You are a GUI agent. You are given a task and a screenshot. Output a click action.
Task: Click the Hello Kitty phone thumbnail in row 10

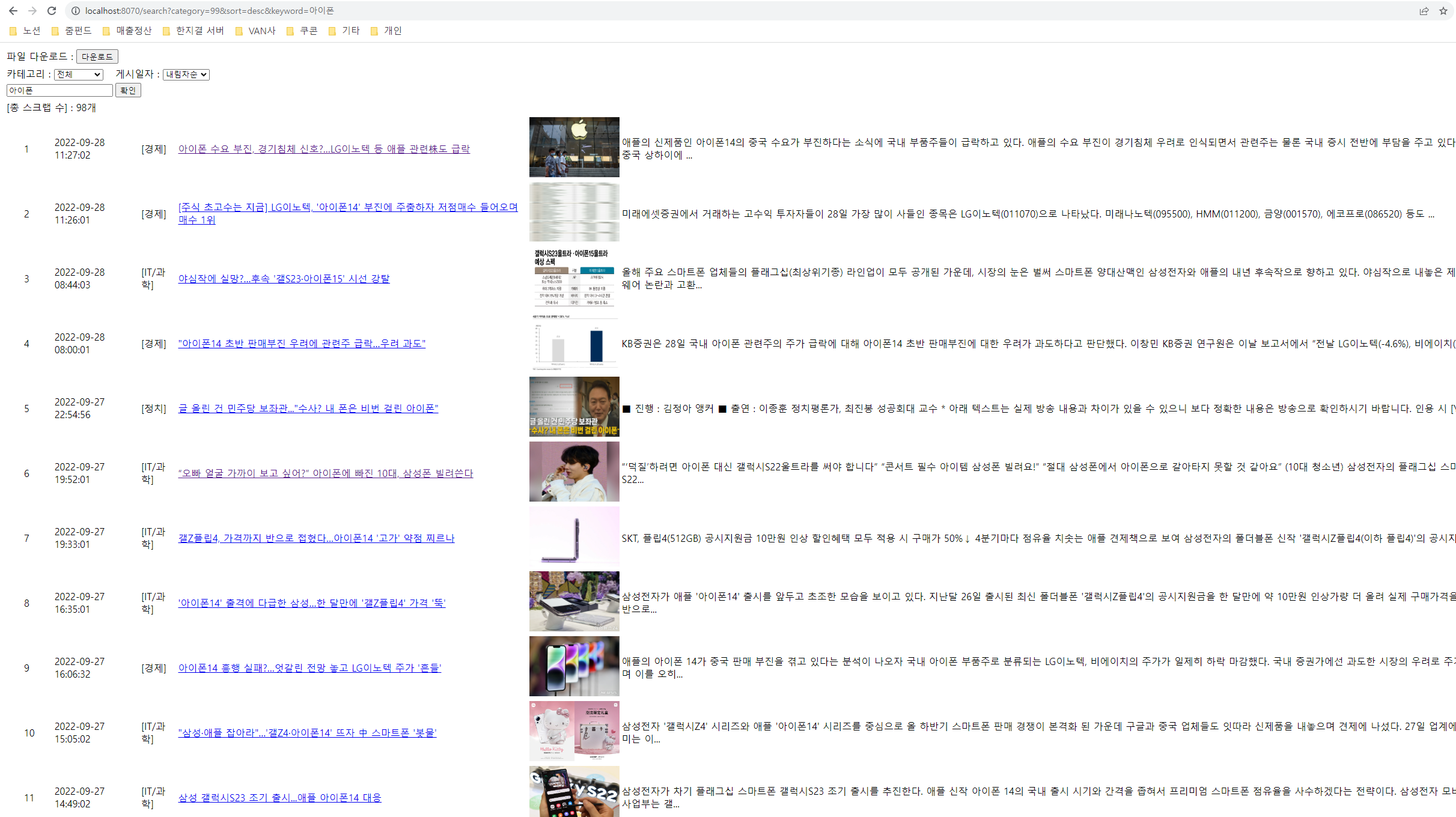[x=574, y=731]
